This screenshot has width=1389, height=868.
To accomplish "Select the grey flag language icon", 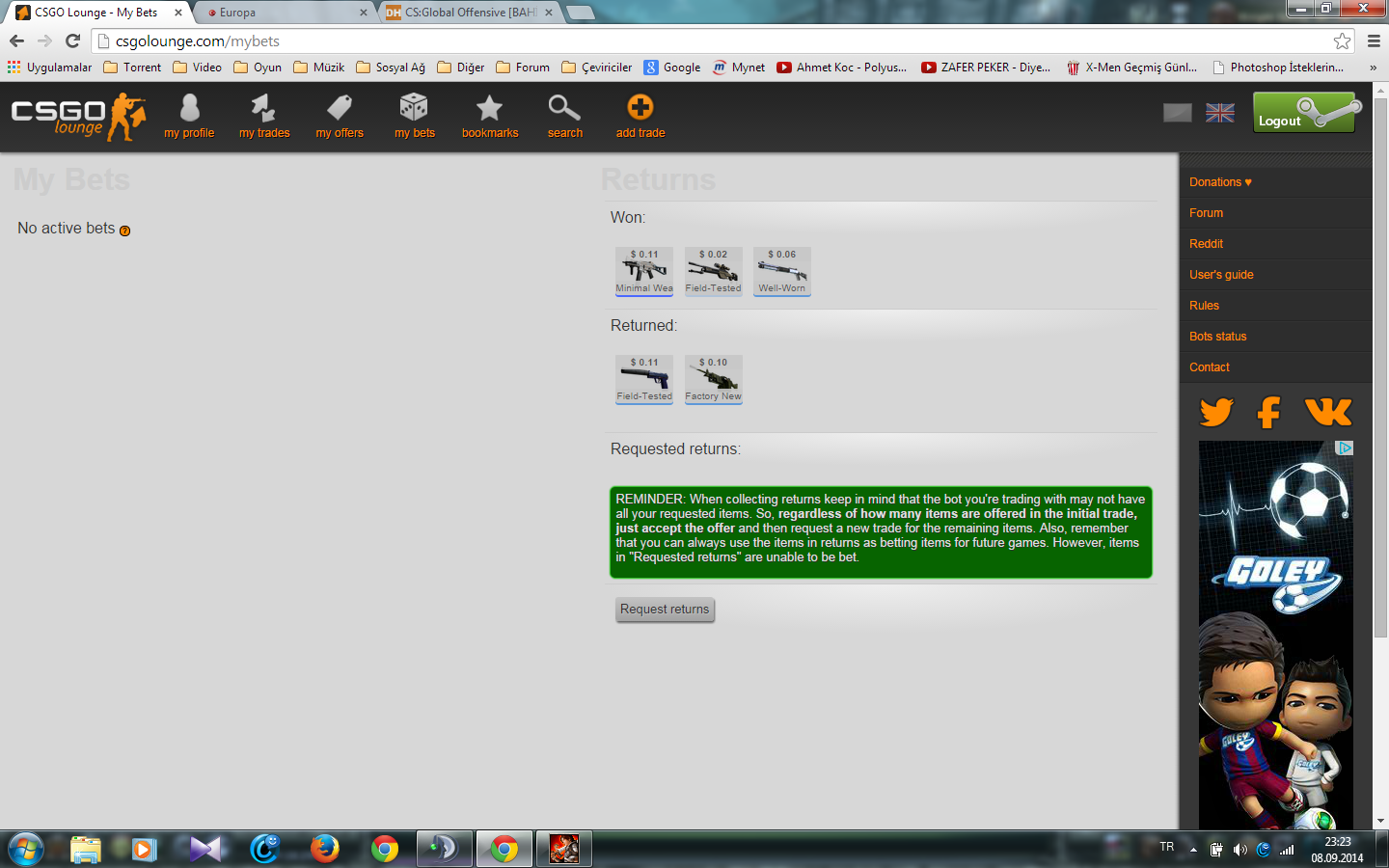I will (1177, 113).
